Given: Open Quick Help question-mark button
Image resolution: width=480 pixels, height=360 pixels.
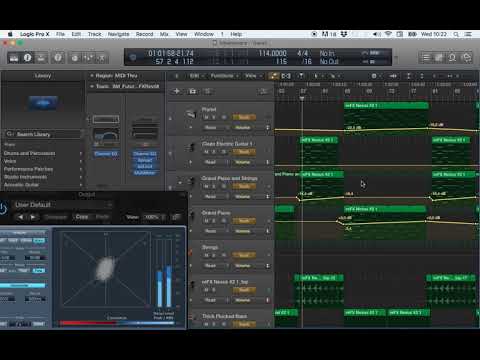Looking at the screenshot, I should [58, 58].
